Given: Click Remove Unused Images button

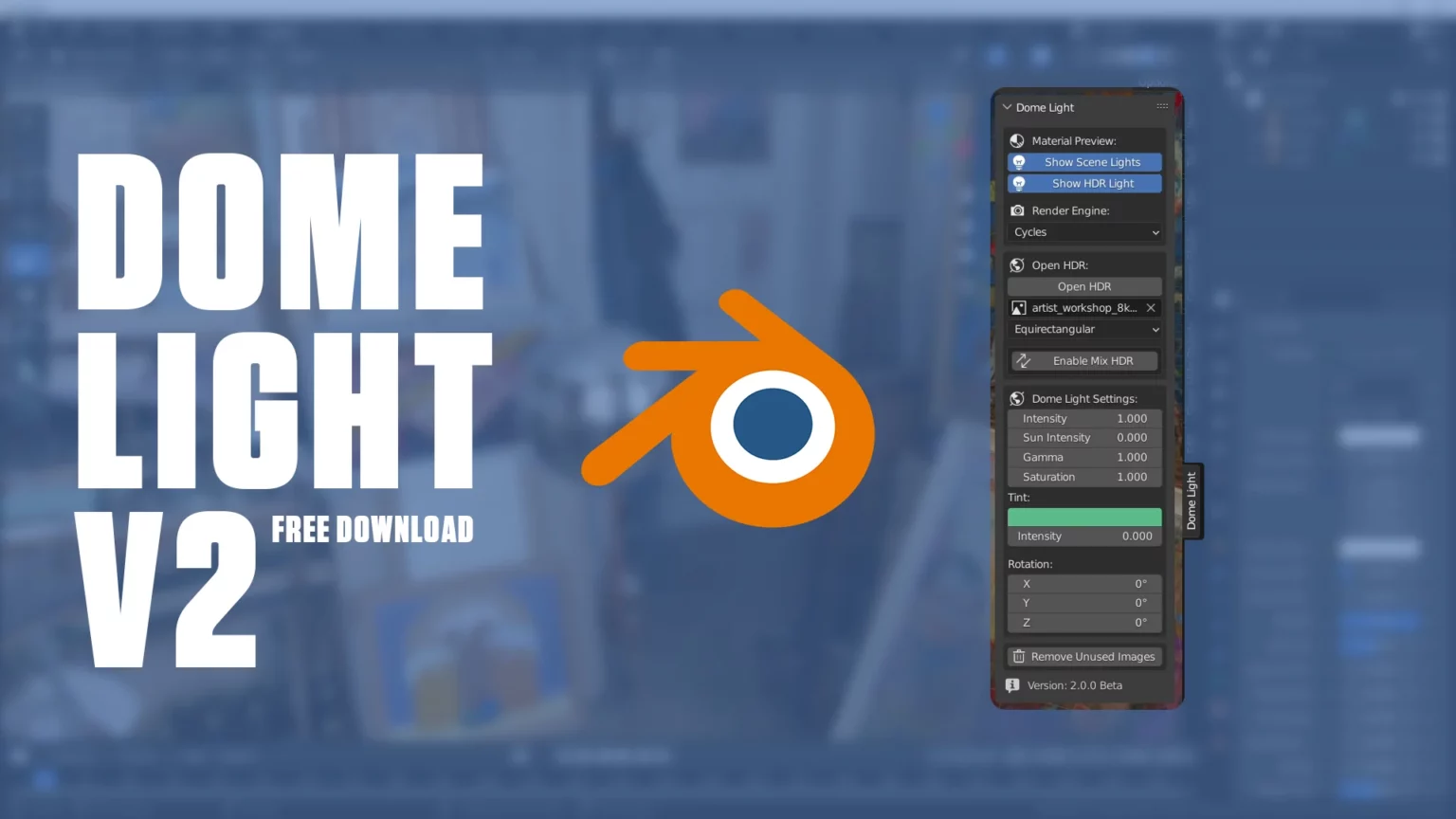Looking at the screenshot, I should (x=1084, y=657).
